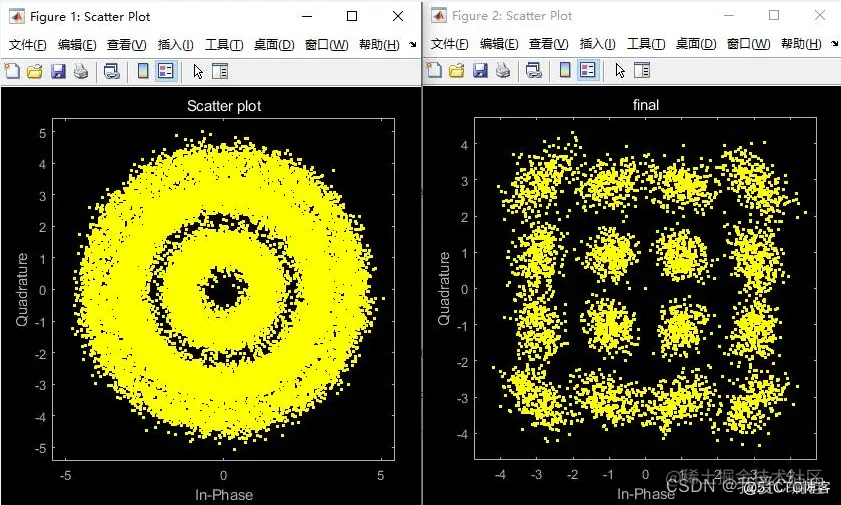Click Link Plot icon in Figure 1 toolbar
The width and height of the screenshot is (841, 505).
click(112, 71)
